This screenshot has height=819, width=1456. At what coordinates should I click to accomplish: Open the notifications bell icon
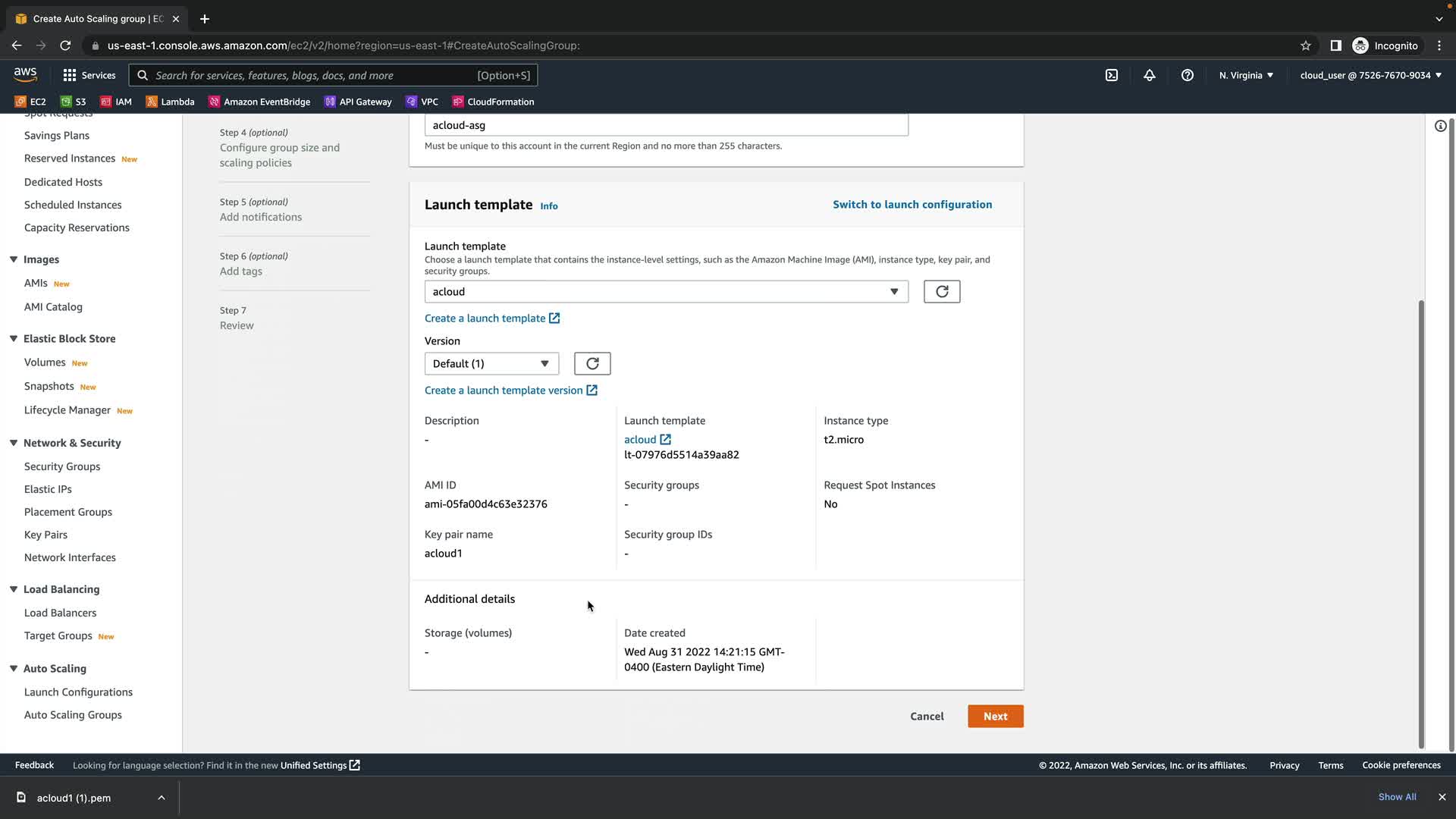coord(1150,75)
